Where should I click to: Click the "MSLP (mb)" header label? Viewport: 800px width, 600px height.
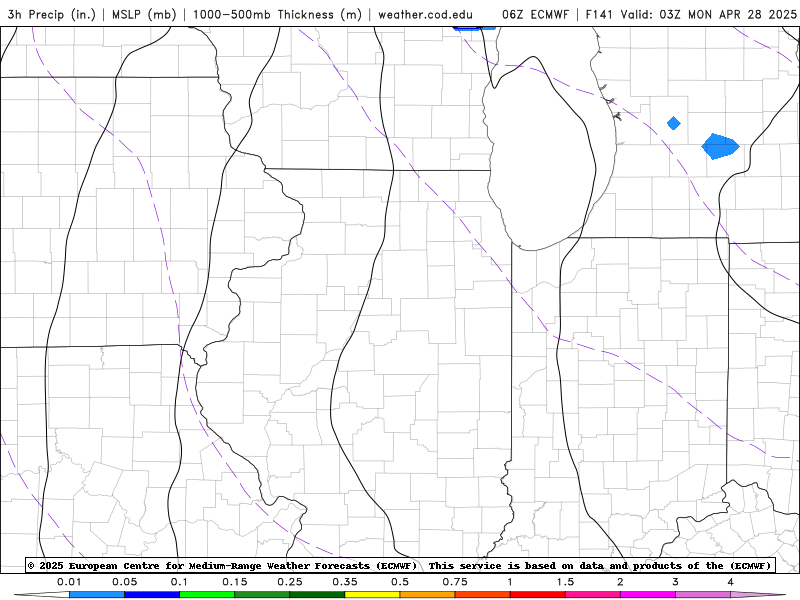point(144,14)
